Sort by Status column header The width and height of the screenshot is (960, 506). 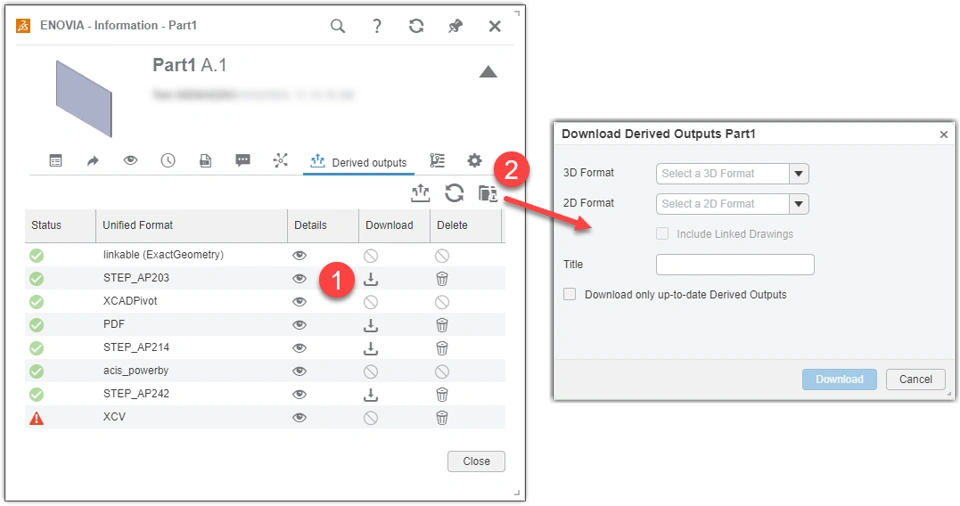click(60, 225)
